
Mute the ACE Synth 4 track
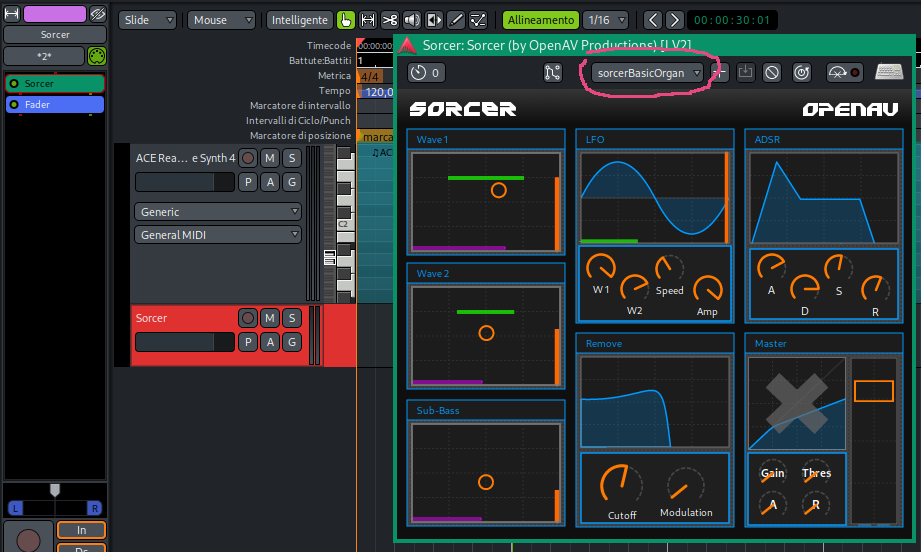(x=270, y=158)
